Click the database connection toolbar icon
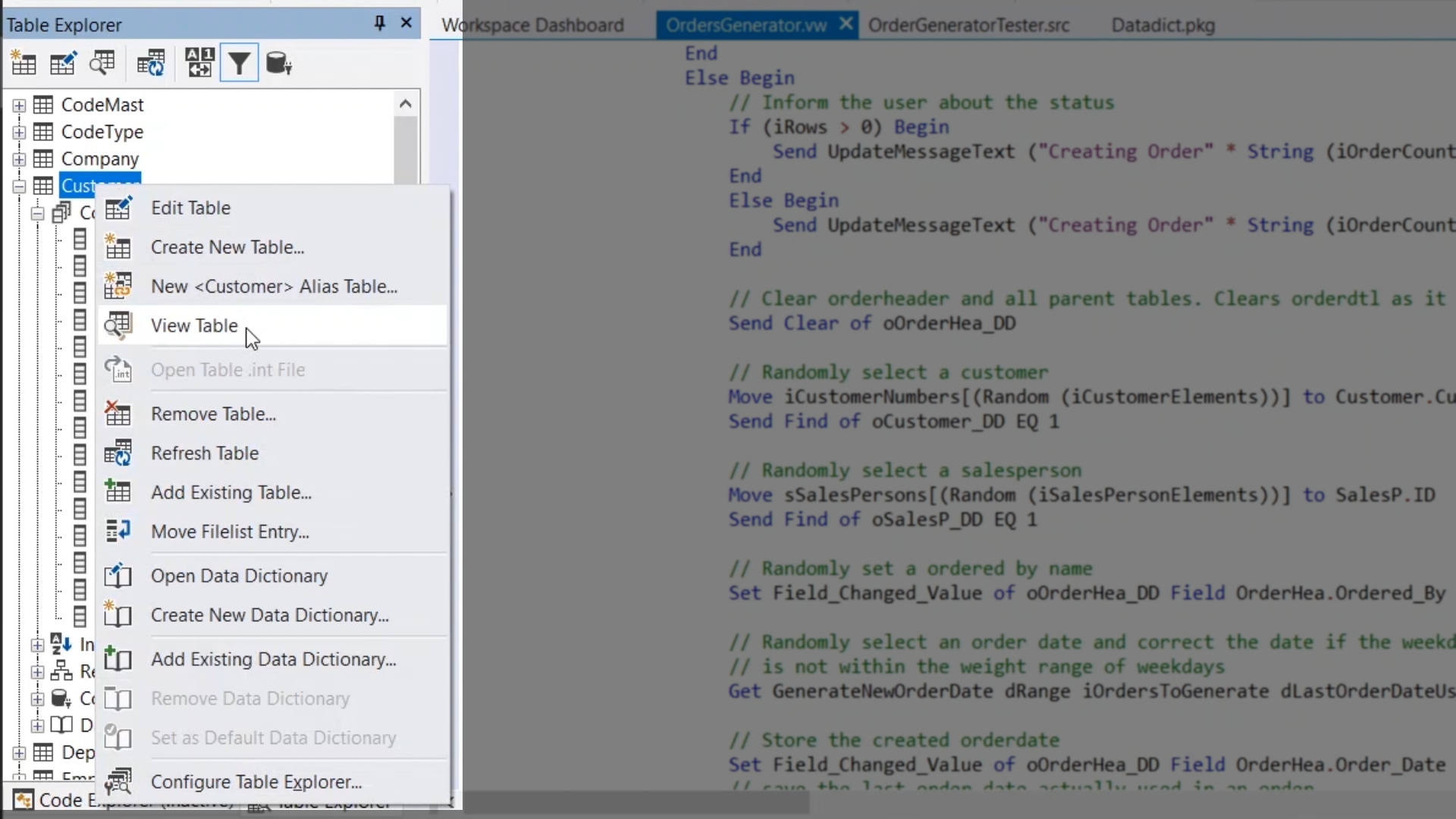This screenshot has width=1456, height=819. (278, 64)
